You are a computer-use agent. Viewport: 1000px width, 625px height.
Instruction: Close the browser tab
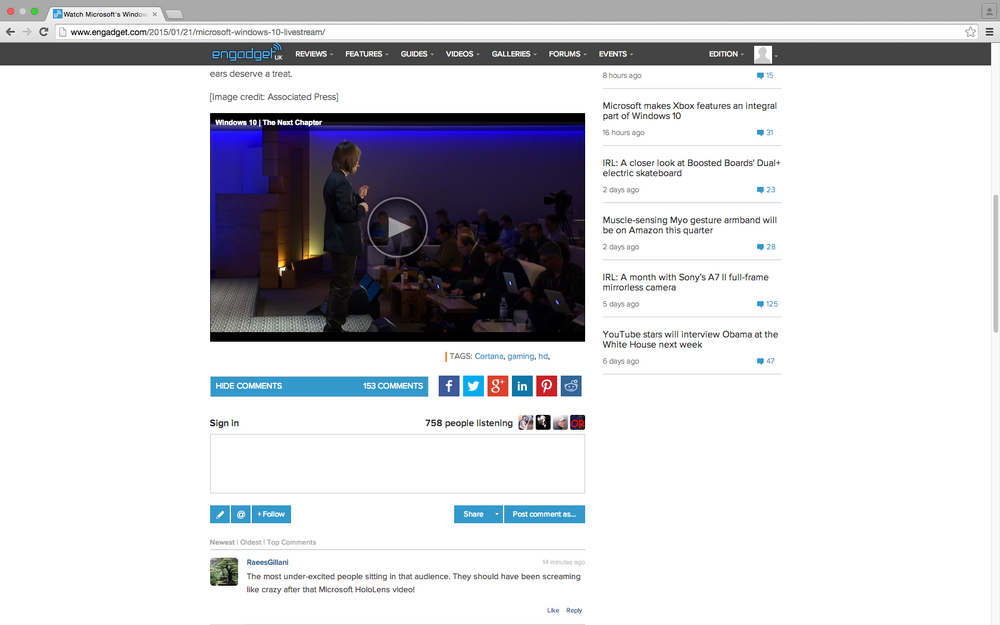[x=154, y=14]
